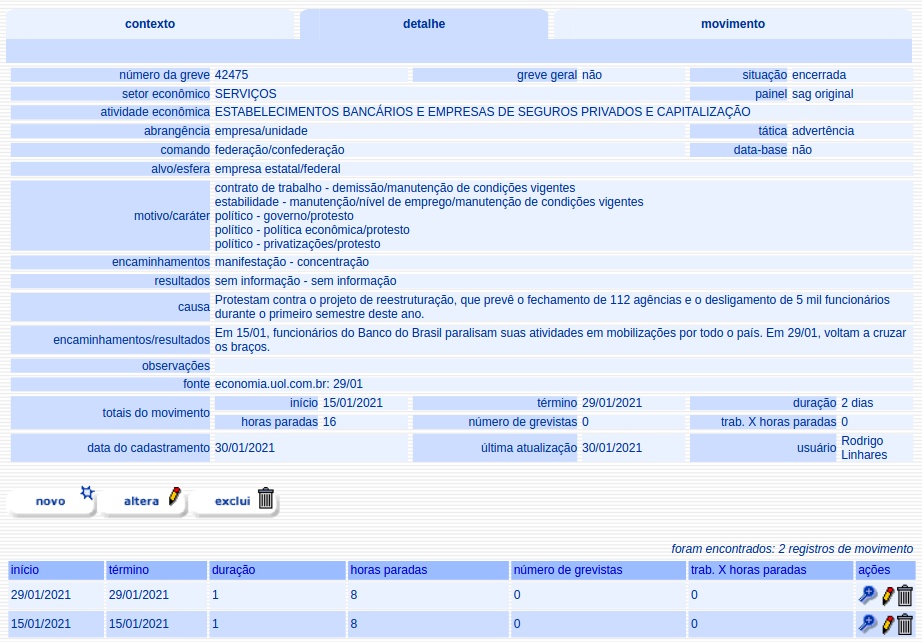Delete the 29/01/2021 movement row with the trash icon
Viewport: 922px width, 642px height.
point(905,596)
